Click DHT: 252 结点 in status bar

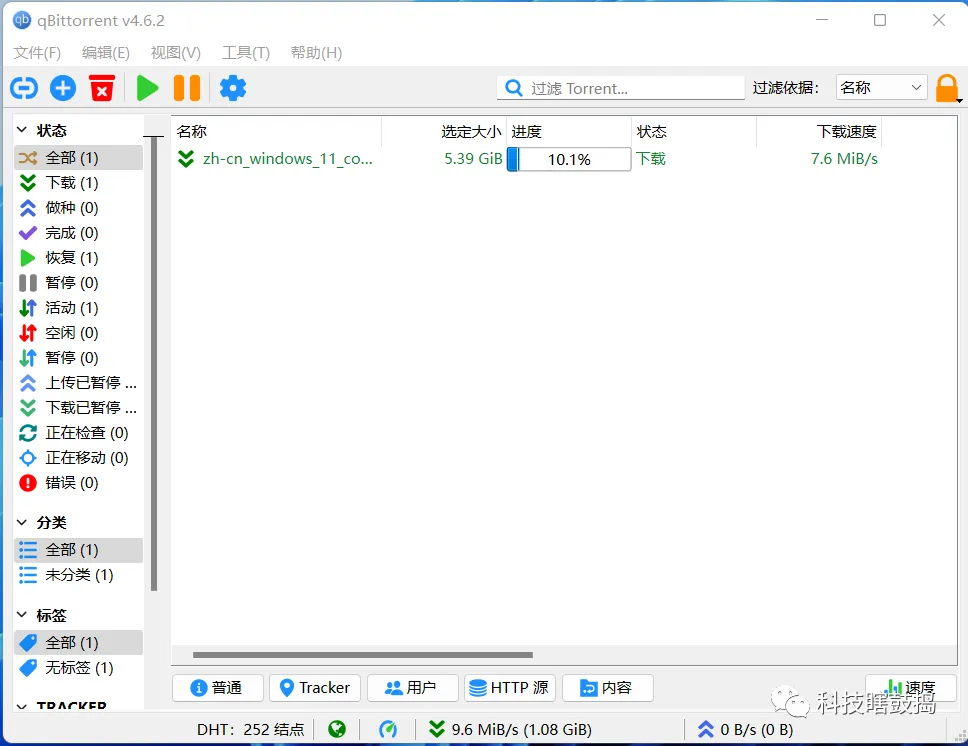(x=251, y=730)
